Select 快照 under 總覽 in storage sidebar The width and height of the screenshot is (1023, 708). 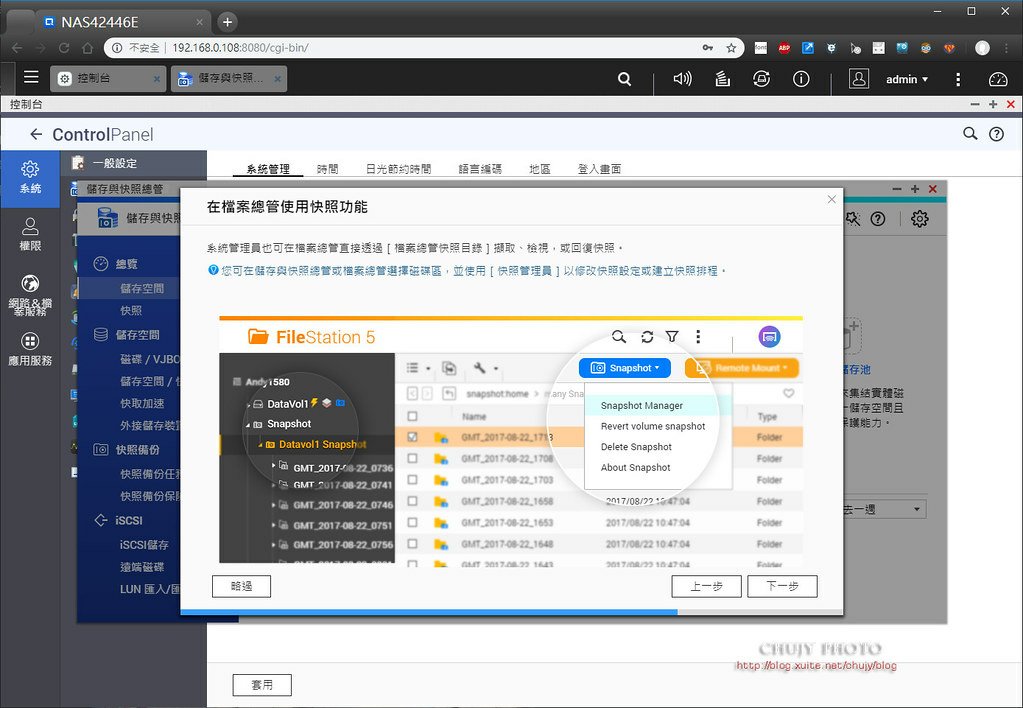129,311
